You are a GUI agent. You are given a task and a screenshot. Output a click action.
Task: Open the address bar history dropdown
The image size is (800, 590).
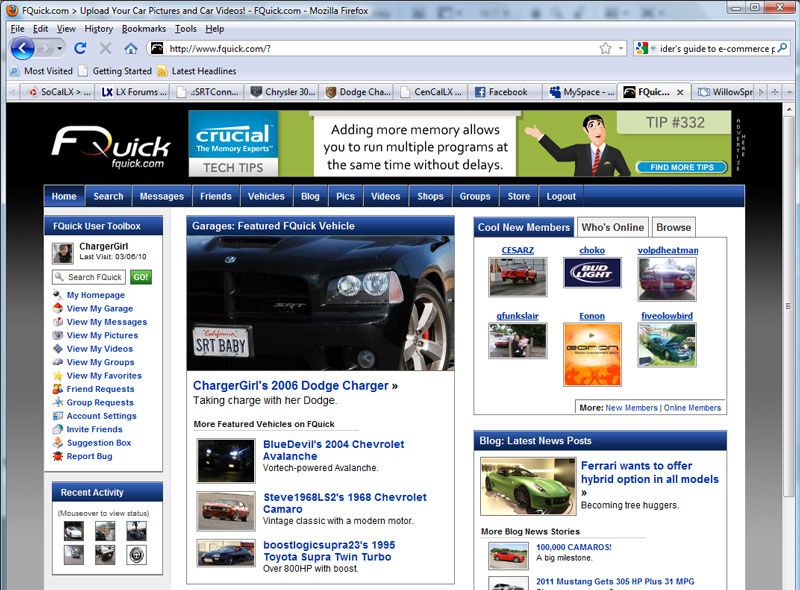[620, 48]
